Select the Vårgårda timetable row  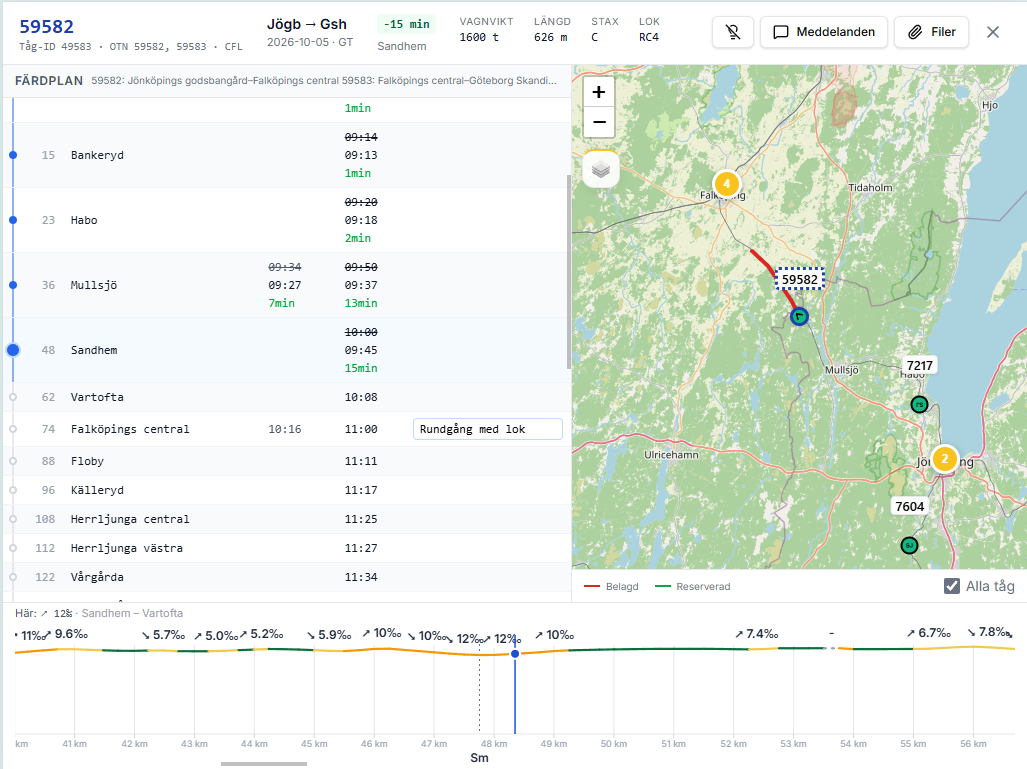(x=287, y=577)
